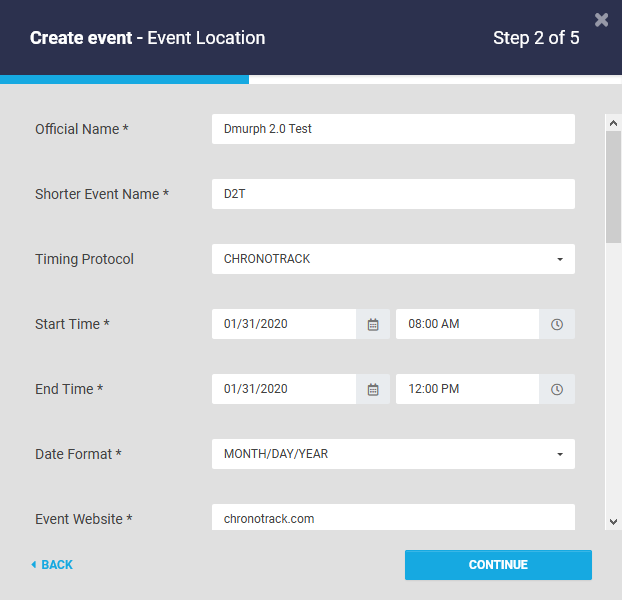This screenshot has height=600, width=622.
Task: Edit the End Time date field
Action: (284, 389)
